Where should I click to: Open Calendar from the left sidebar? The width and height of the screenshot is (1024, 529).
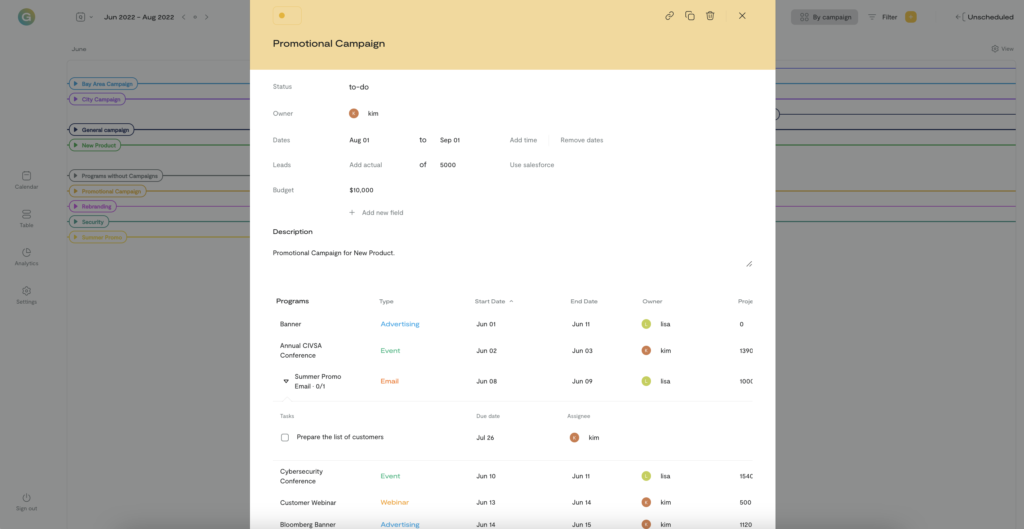tap(26, 180)
